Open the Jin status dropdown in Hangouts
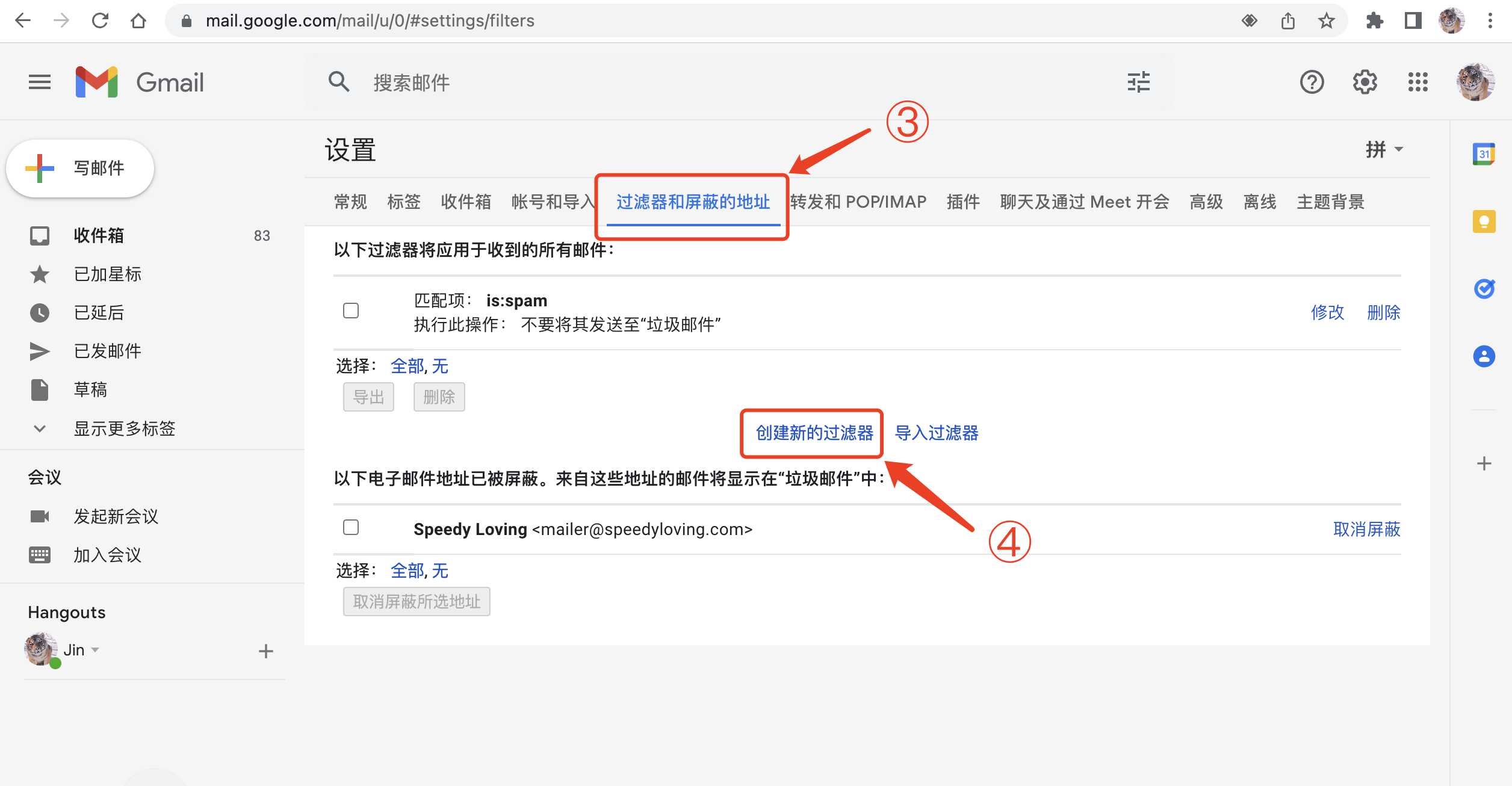This screenshot has height=786, width=1512. point(95,650)
